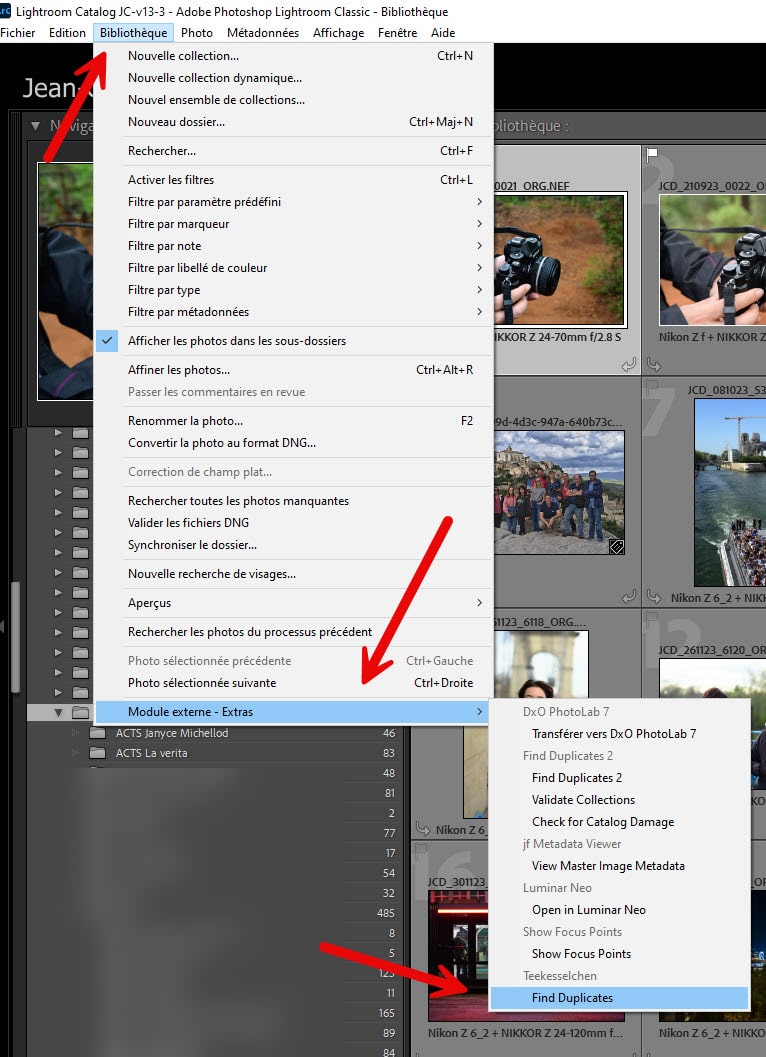Screen dimensions: 766x1057
Task: Select Rechercher les photos du processus précédent
Action: pos(293,632)
